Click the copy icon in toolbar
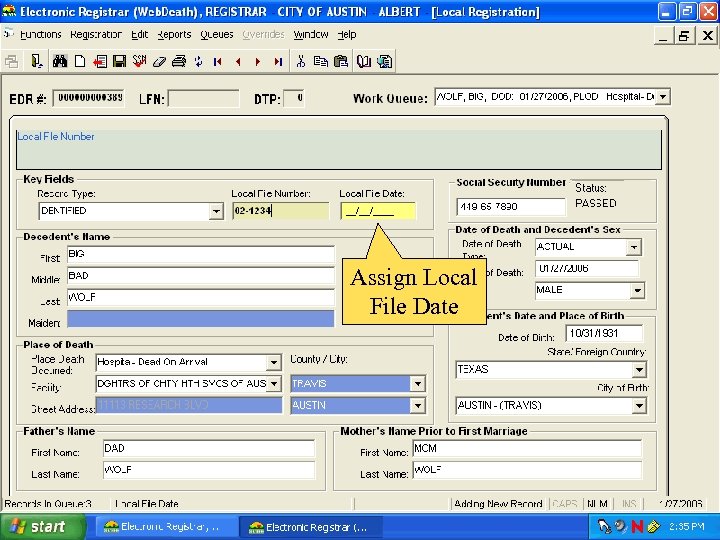720x540 pixels. [x=321, y=61]
